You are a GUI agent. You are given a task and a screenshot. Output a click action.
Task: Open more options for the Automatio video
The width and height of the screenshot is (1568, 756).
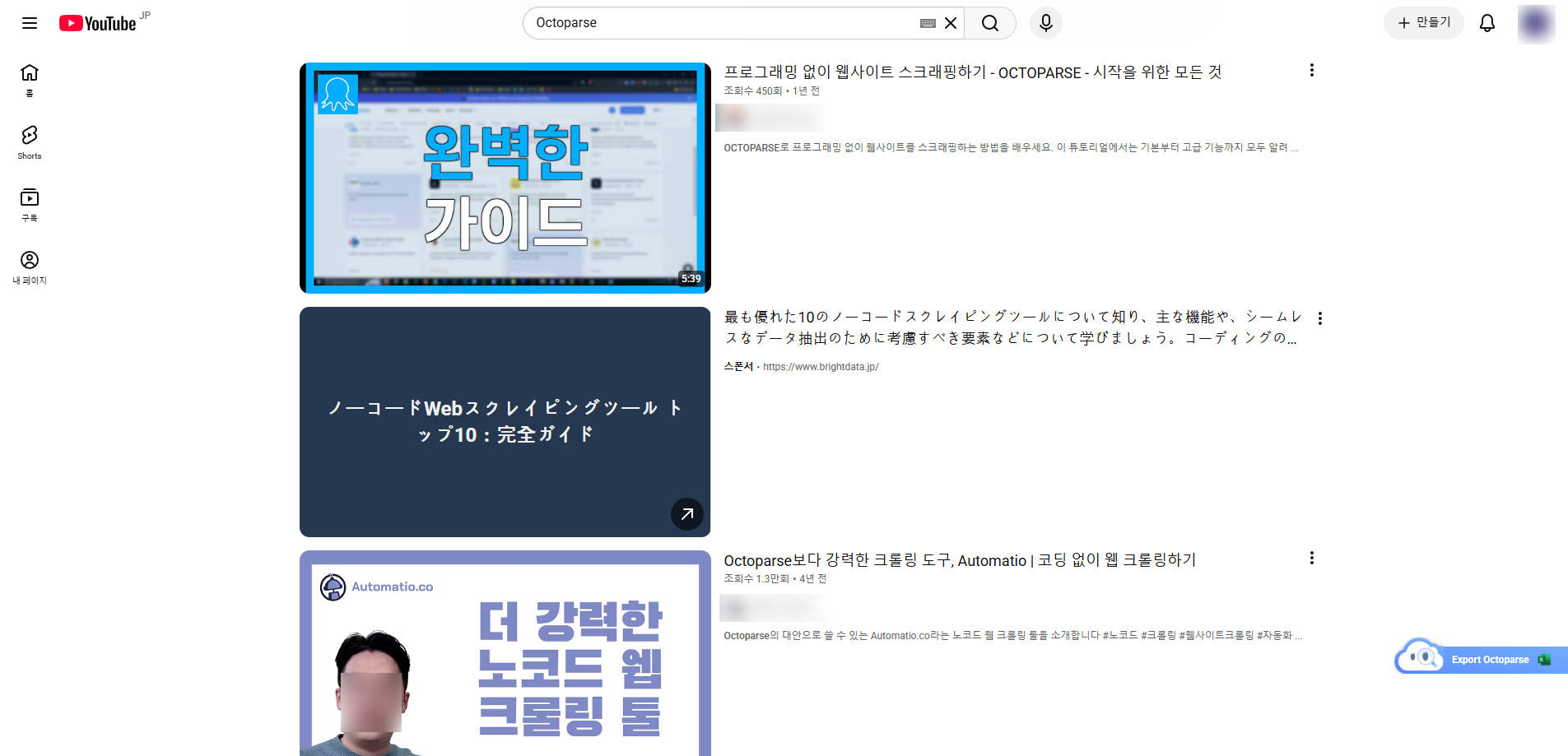(1312, 559)
